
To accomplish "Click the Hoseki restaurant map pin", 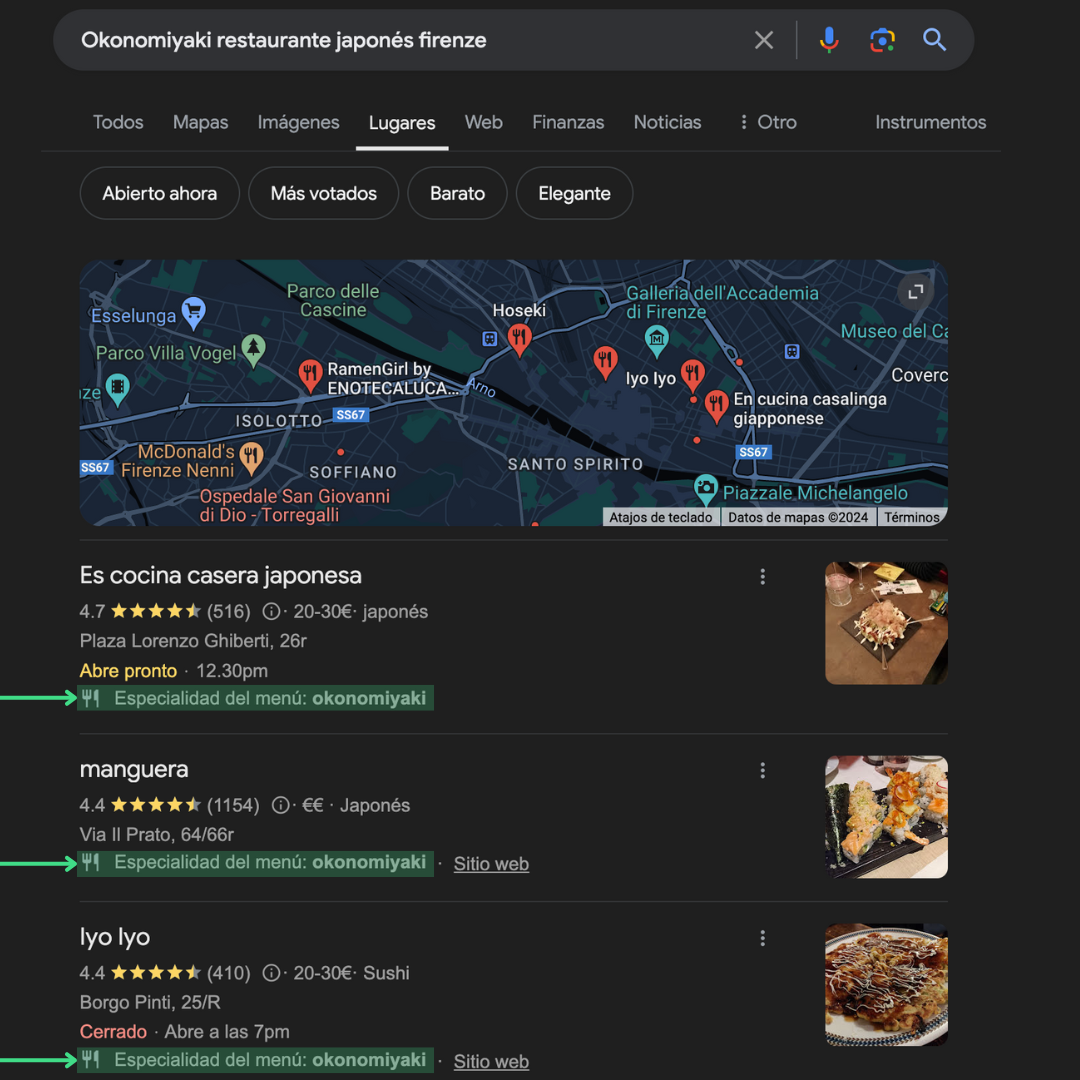I will 519,340.
